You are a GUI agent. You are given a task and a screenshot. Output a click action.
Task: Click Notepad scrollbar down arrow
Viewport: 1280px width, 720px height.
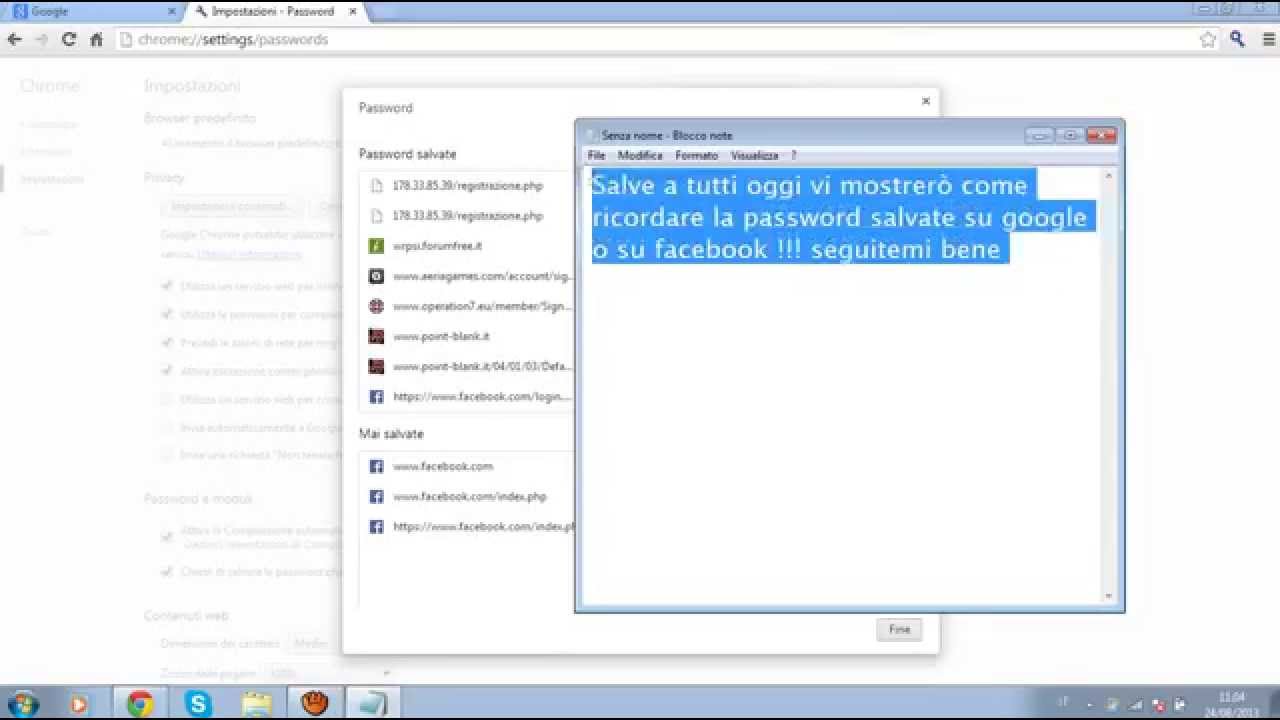click(x=1108, y=596)
